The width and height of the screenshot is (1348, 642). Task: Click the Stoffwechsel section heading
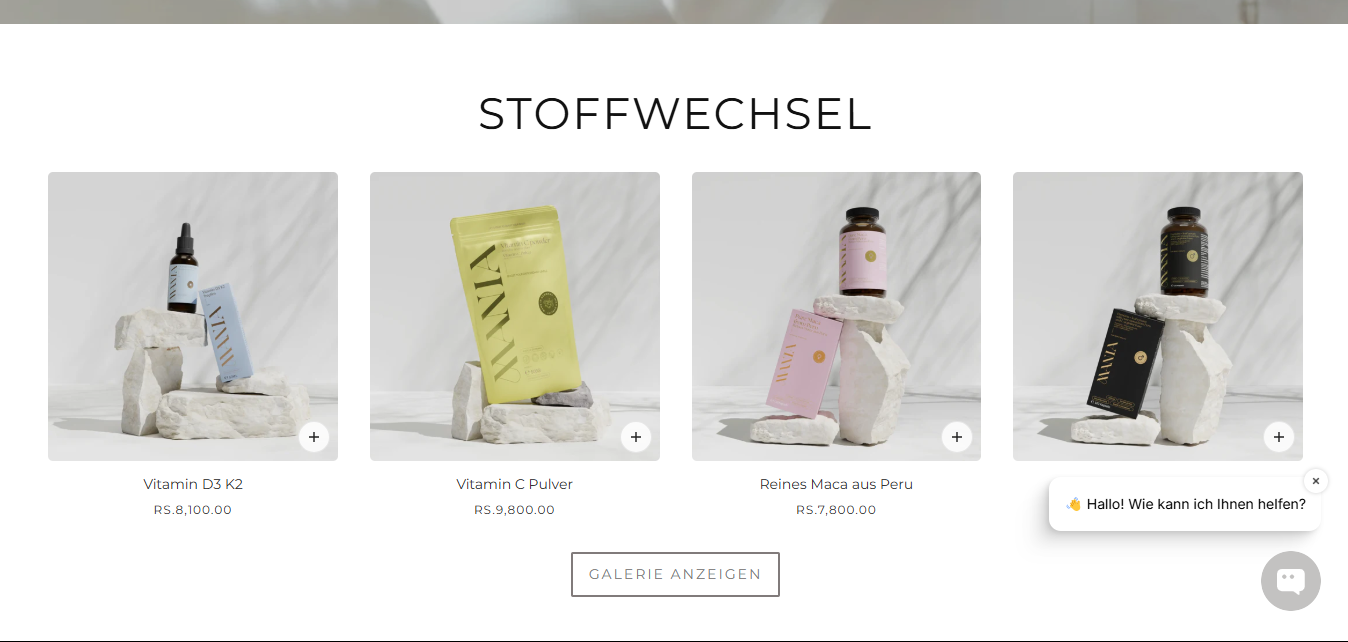click(675, 114)
